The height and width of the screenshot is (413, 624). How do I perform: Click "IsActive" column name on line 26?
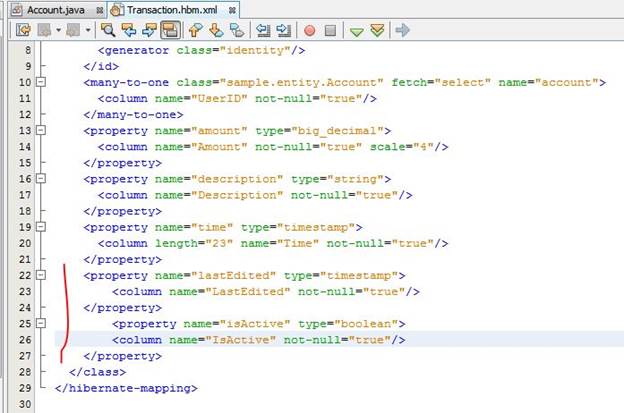click(x=240, y=340)
